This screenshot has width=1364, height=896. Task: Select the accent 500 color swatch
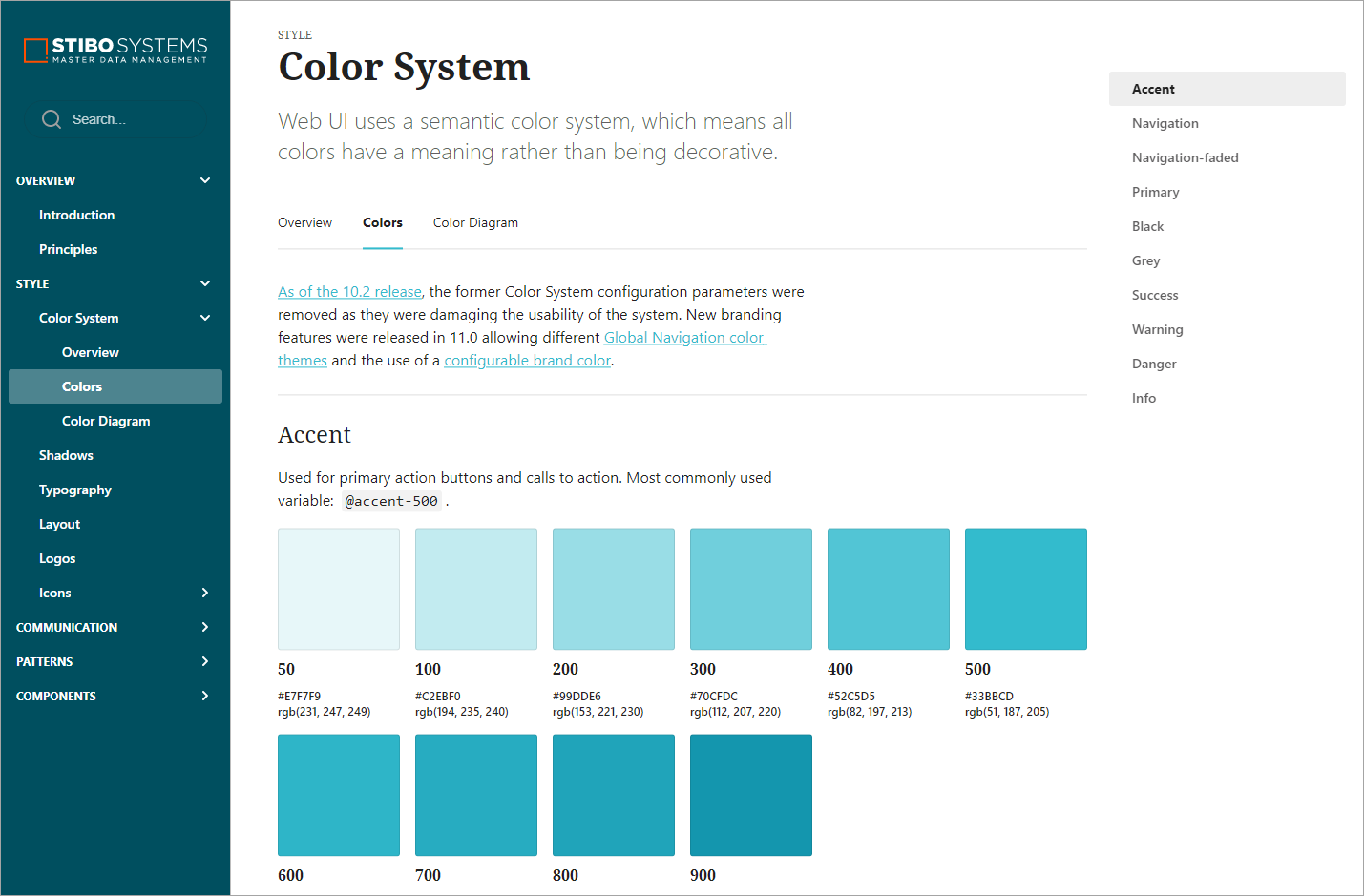point(1025,589)
